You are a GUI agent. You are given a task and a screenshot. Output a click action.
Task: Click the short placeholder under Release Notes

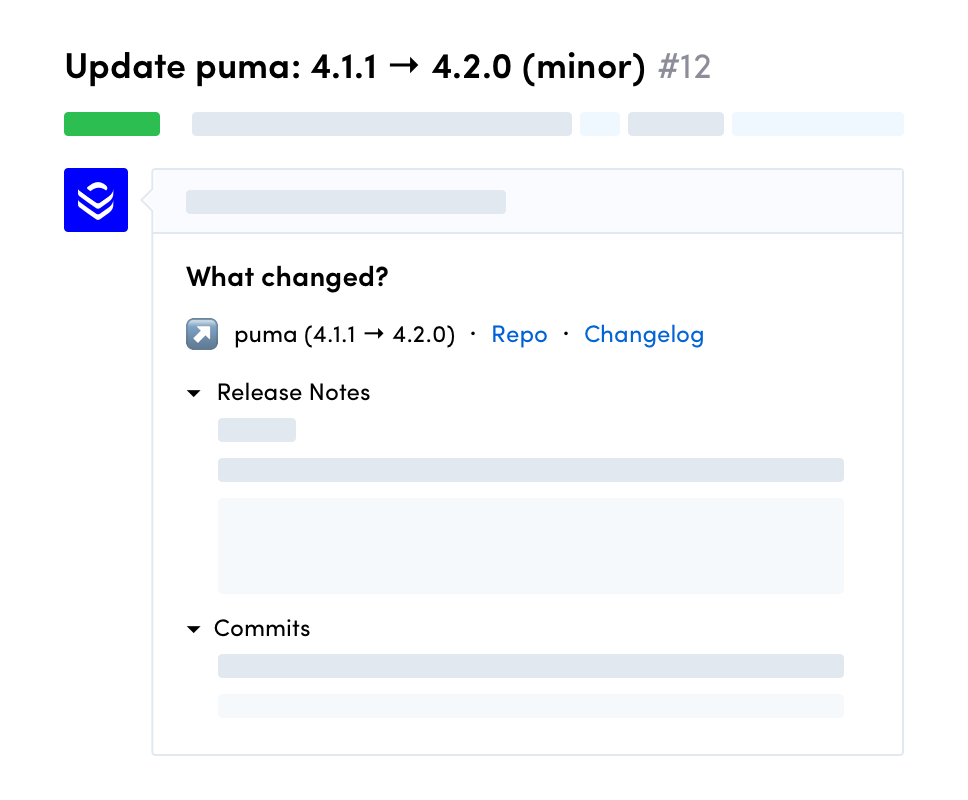(x=257, y=430)
